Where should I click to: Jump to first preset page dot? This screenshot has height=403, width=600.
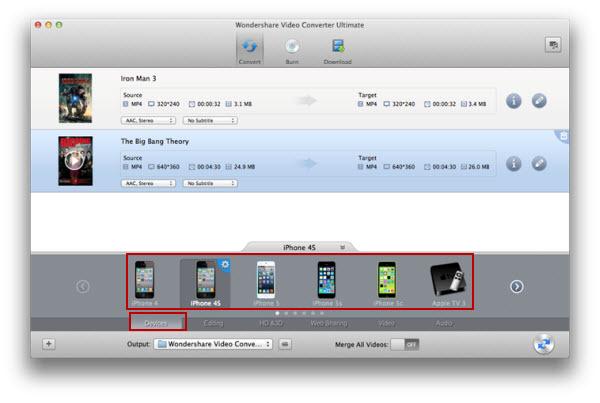[x=277, y=313]
